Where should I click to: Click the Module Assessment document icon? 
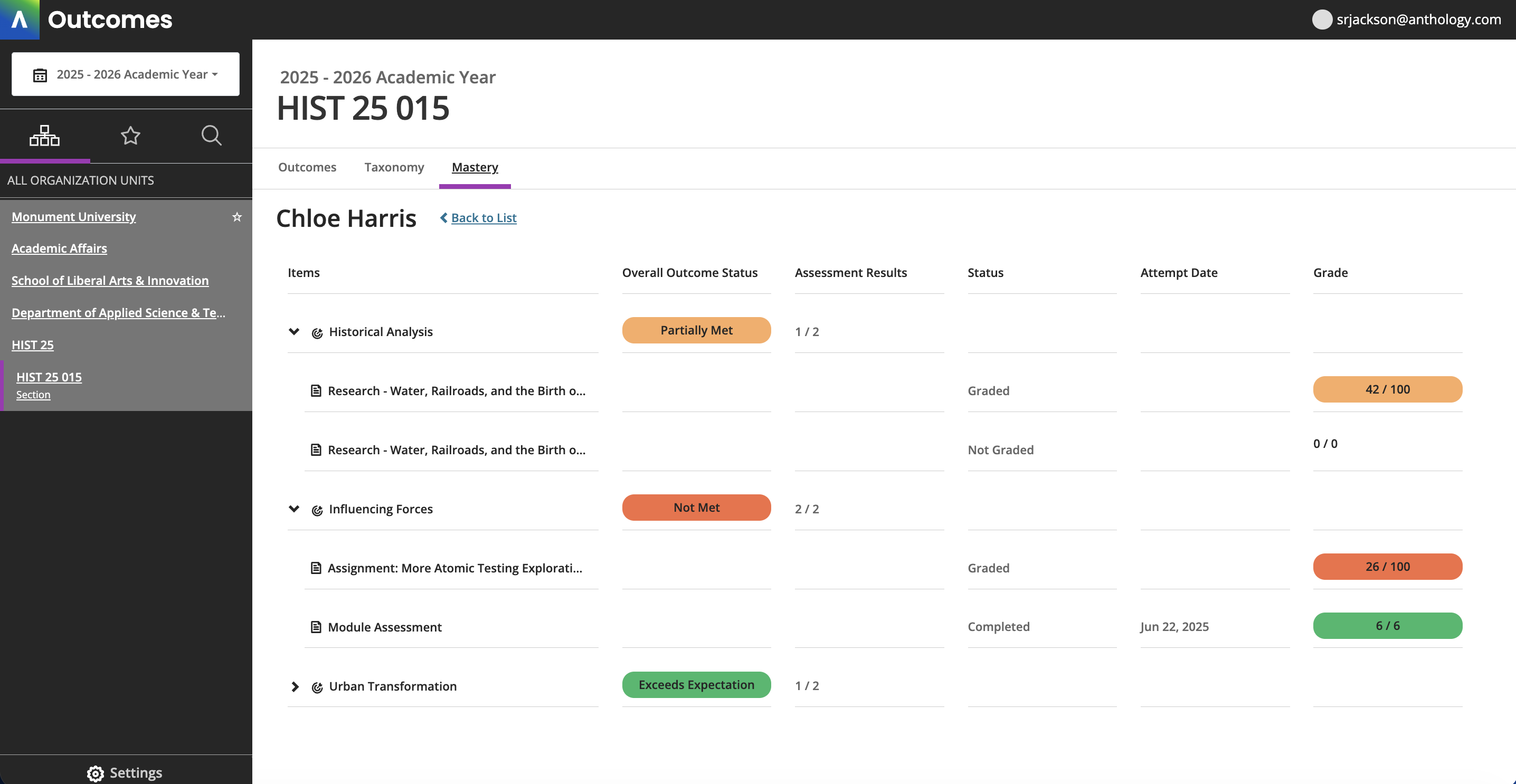316,627
